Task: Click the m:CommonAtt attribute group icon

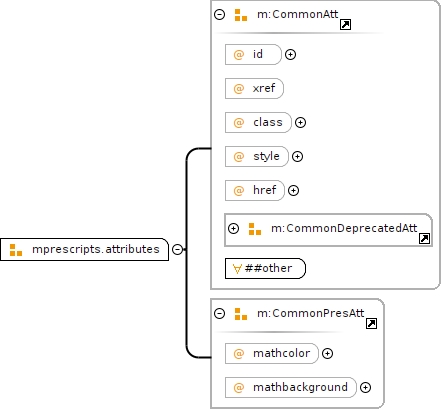Action: (241, 15)
